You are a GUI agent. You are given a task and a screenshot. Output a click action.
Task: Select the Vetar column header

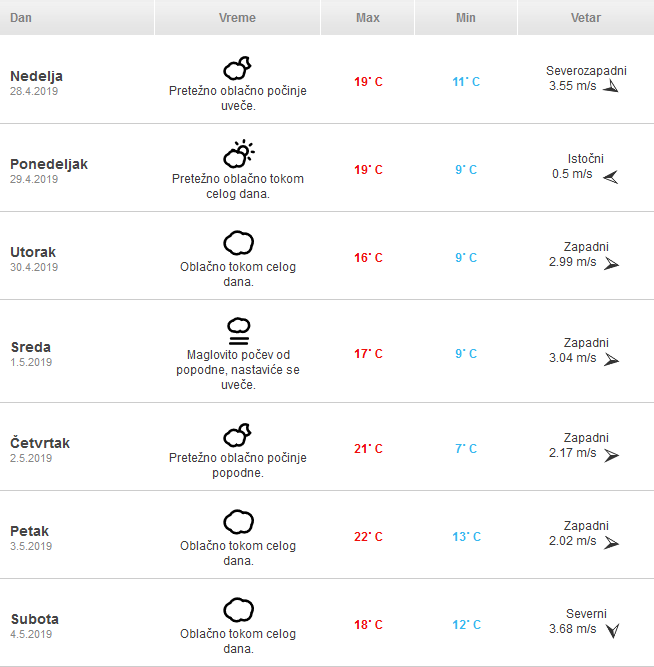[586, 17]
